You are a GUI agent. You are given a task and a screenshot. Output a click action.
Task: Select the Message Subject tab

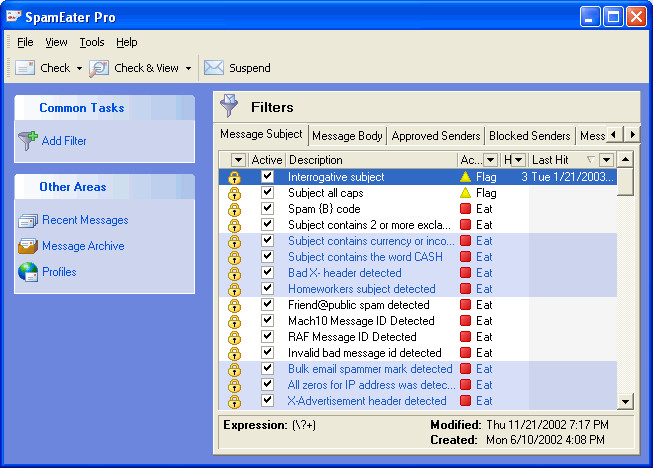click(x=261, y=134)
